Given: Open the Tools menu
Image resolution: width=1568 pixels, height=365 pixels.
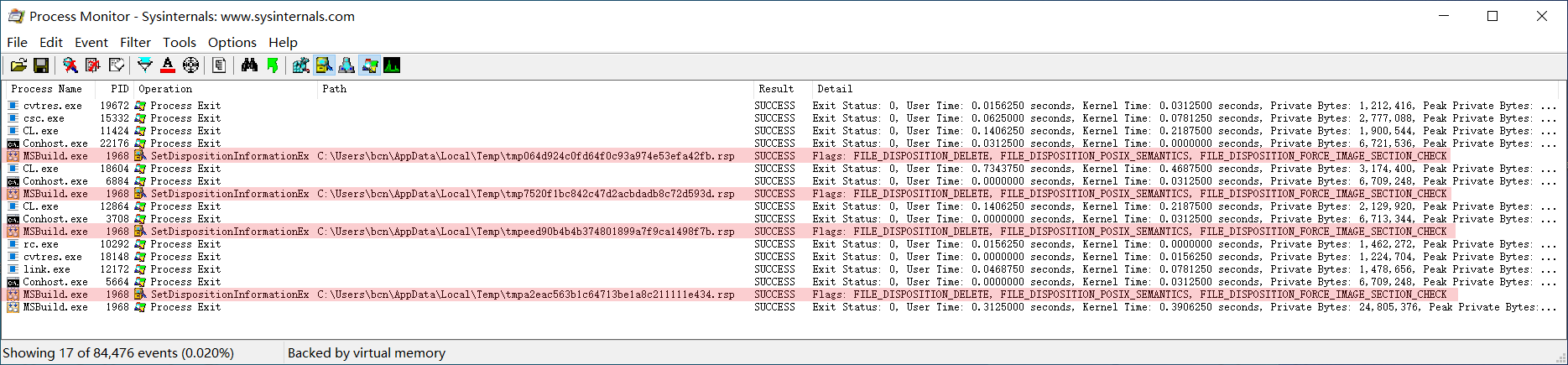Looking at the screenshot, I should tap(180, 42).
